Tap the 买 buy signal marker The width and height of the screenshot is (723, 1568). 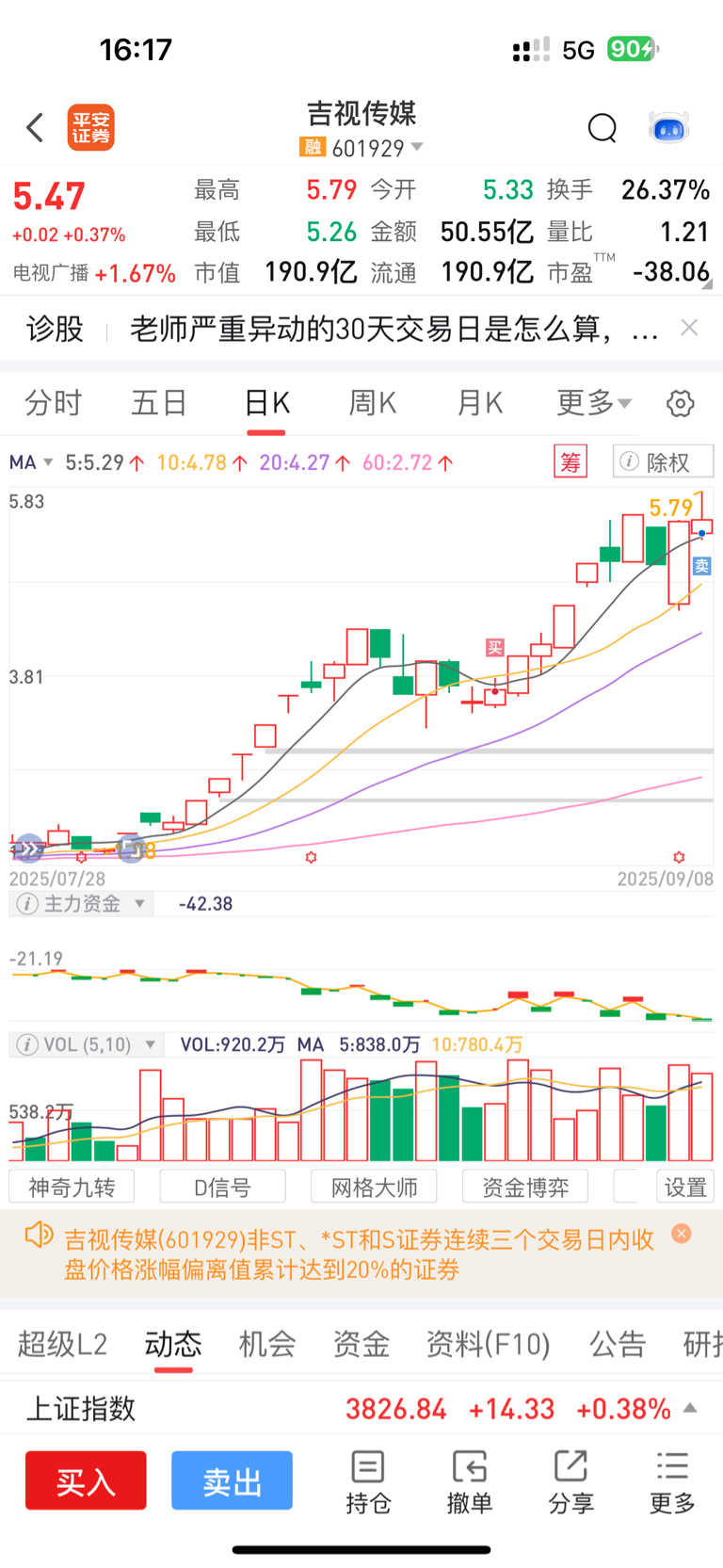pyautogui.click(x=495, y=647)
